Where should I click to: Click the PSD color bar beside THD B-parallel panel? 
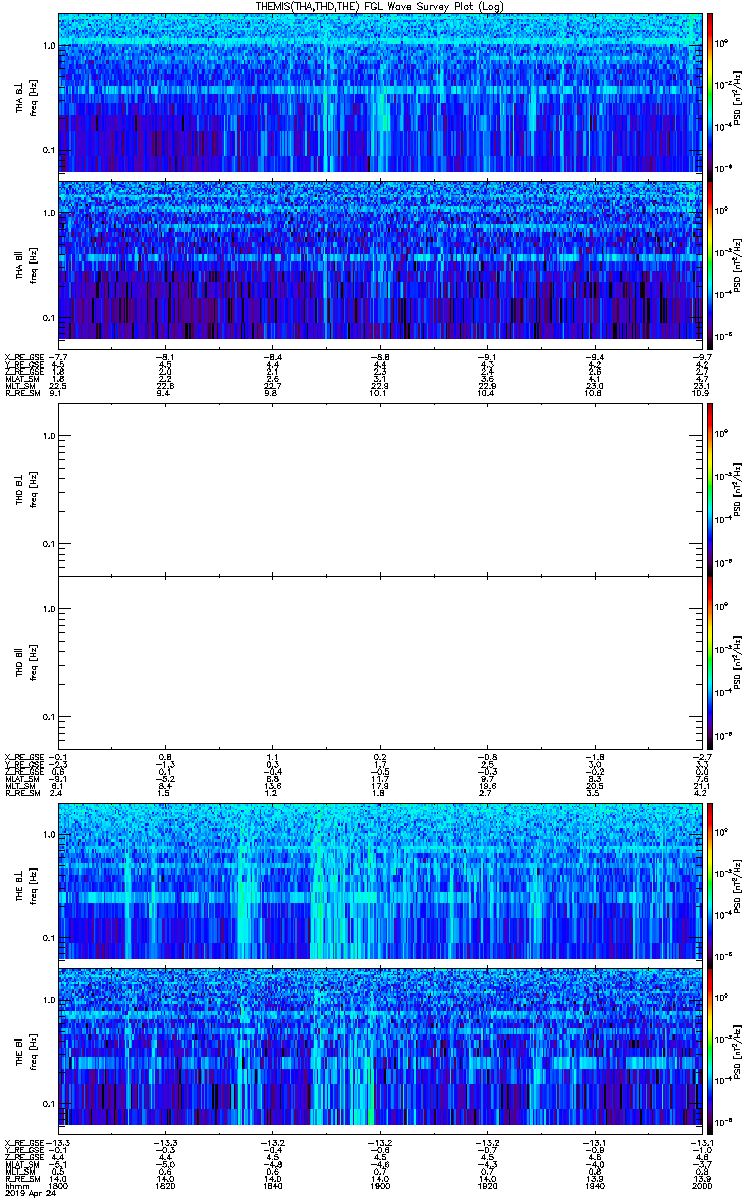[x=710, y=662]
